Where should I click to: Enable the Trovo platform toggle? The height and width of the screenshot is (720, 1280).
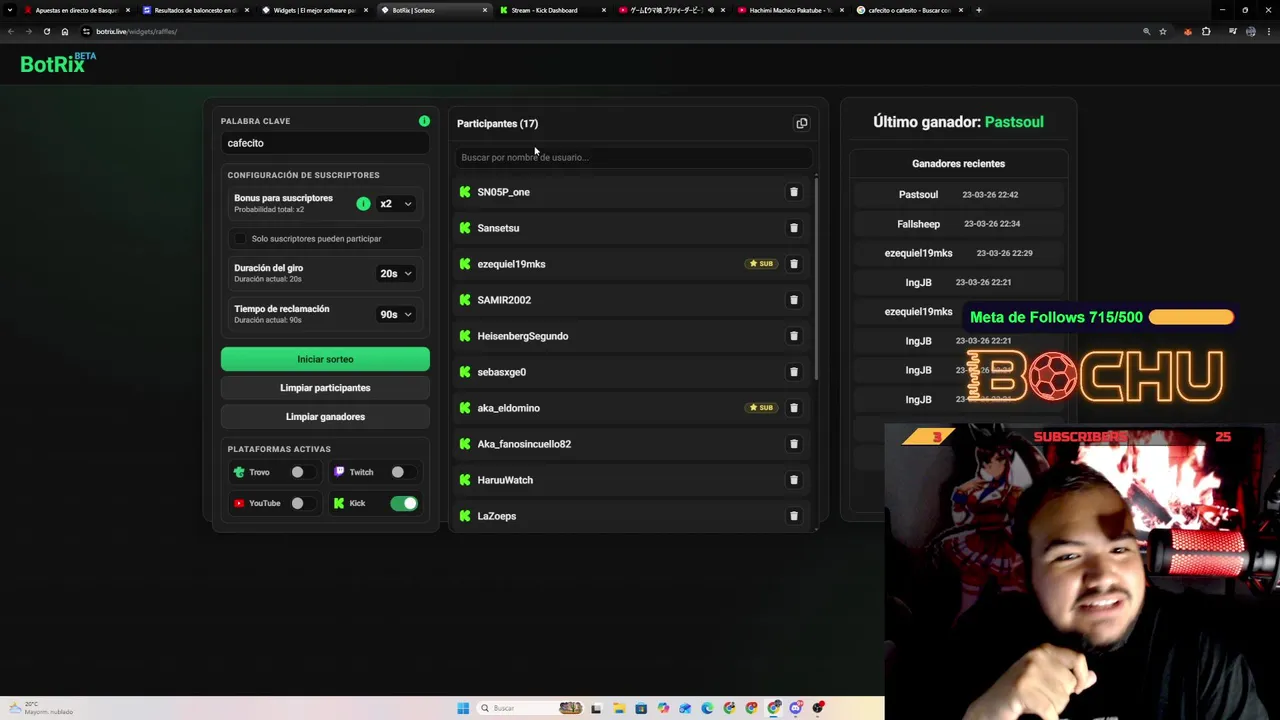(x=302, y=472)
